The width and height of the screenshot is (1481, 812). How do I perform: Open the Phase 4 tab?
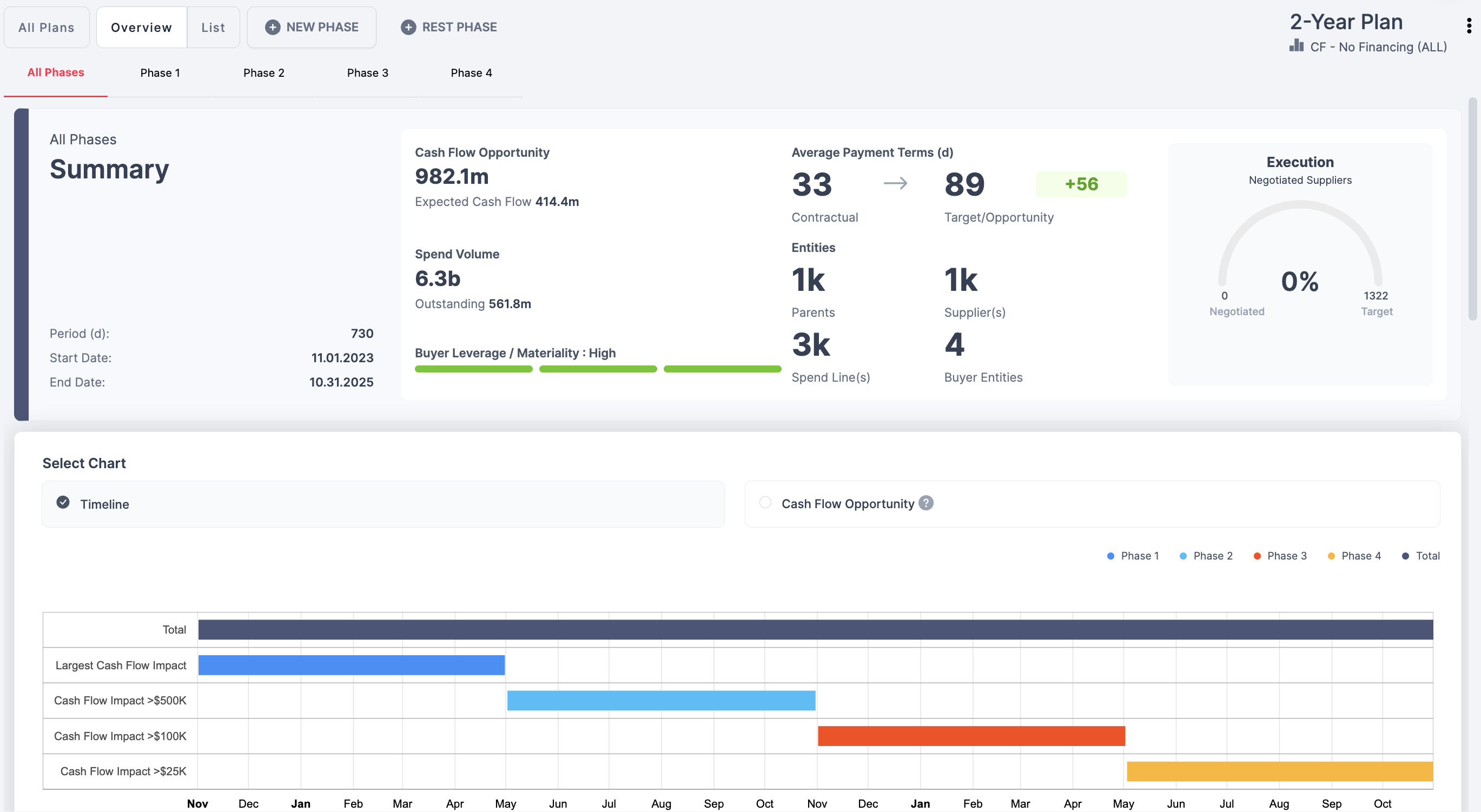(x=471, y=73)
